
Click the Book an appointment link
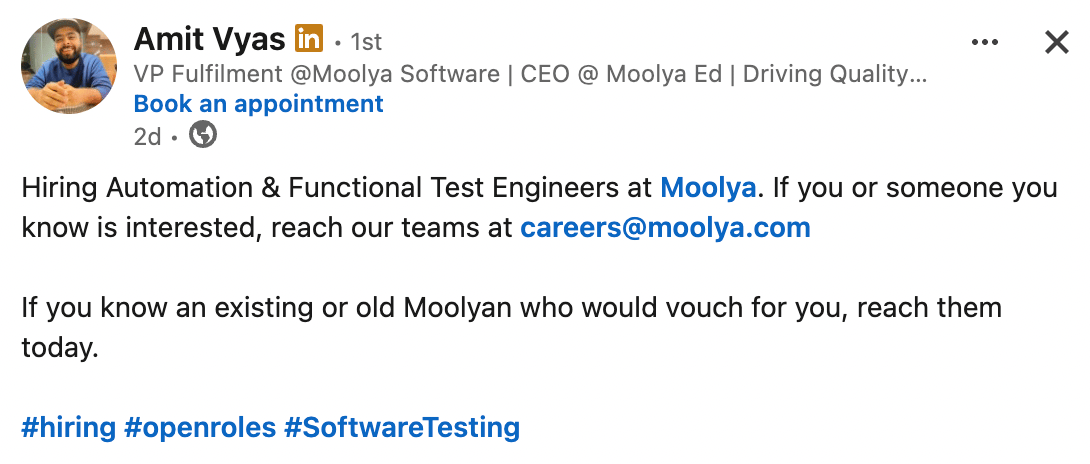[x=258, y=104]
